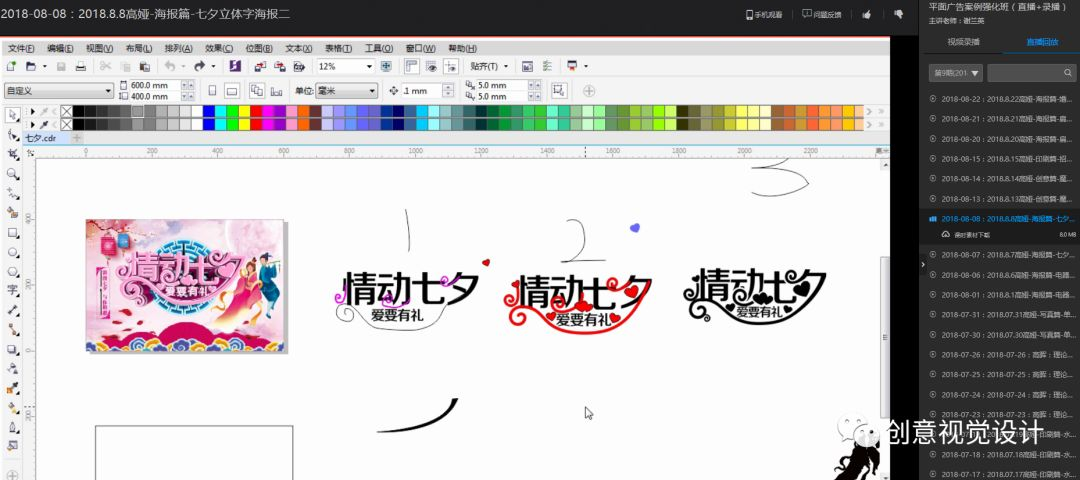This screenshot has height=480, width=1080.
Task: Redo action with forward arrow
Action: (x=200, y=66)
